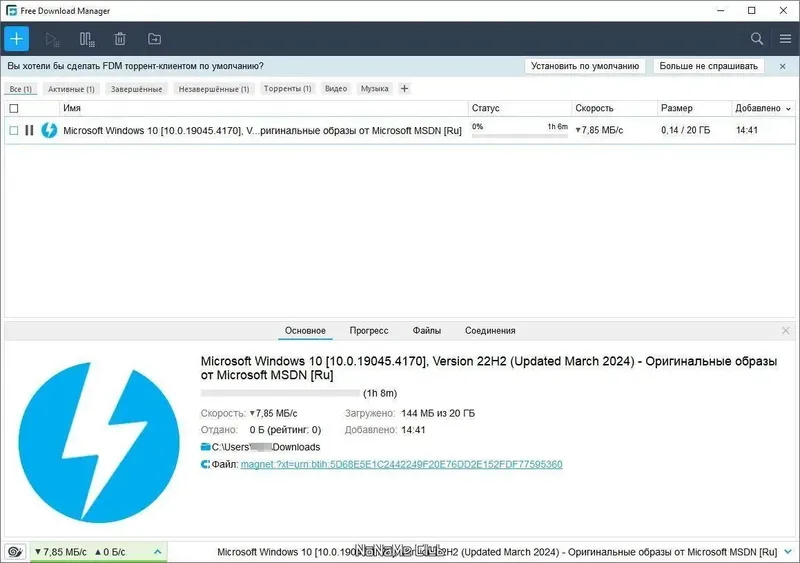Screen dimensions: 800x563
Task: Add a new filter tag with the plus
Action: [404, 89]
